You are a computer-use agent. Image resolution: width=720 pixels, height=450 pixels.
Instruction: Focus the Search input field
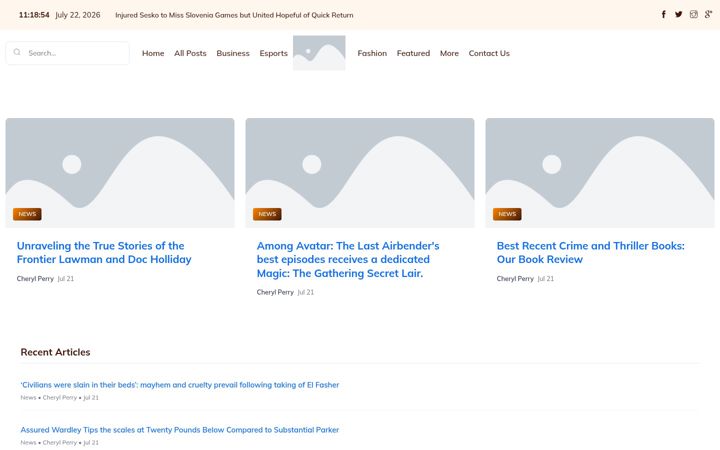point(68,53)
